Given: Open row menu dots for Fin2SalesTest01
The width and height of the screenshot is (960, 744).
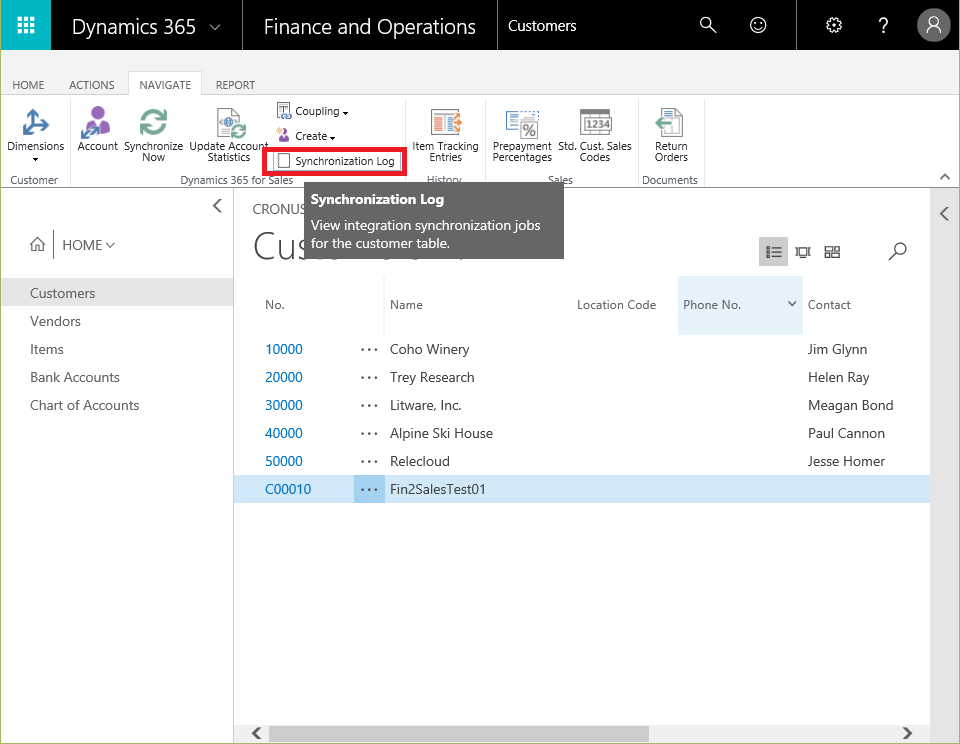Looking at the screenshot, I should click(369, 489).
